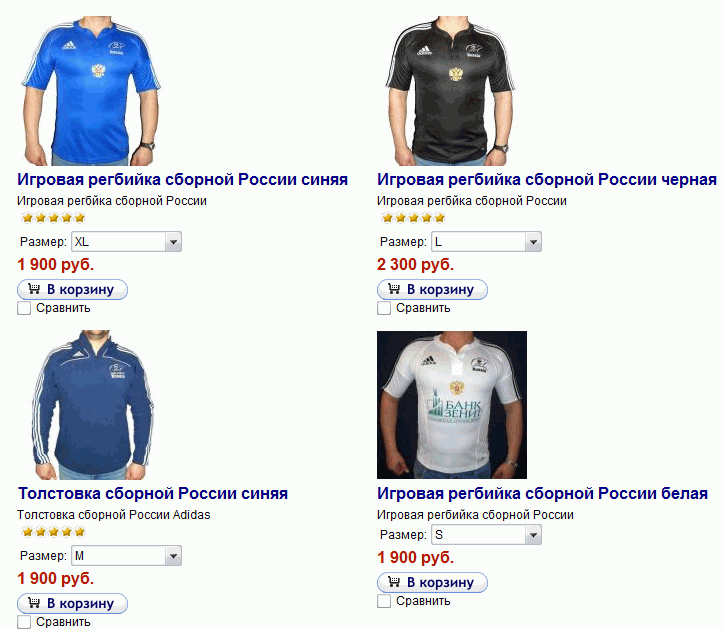
Task: Click star rating of the black rugby jersey
Action: 412,218
